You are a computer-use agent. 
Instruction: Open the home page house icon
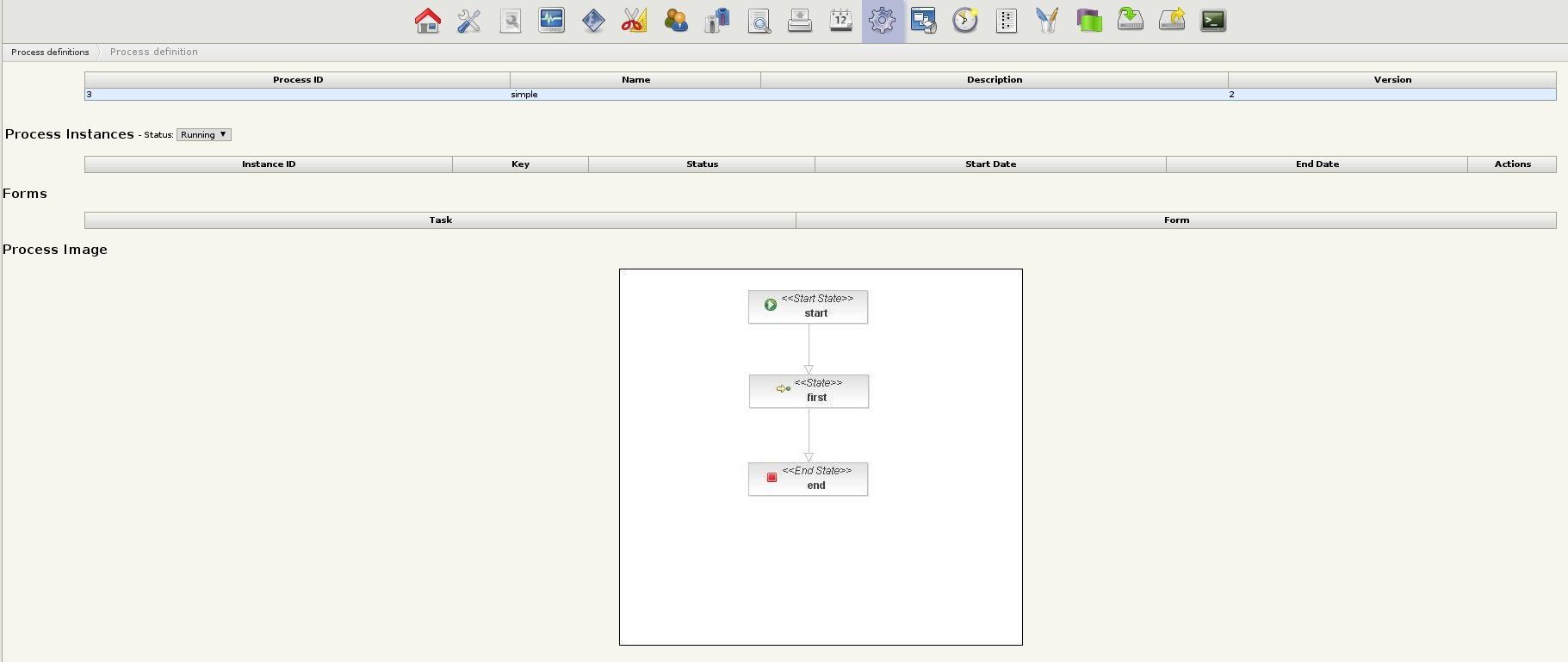tap(428, 21)
